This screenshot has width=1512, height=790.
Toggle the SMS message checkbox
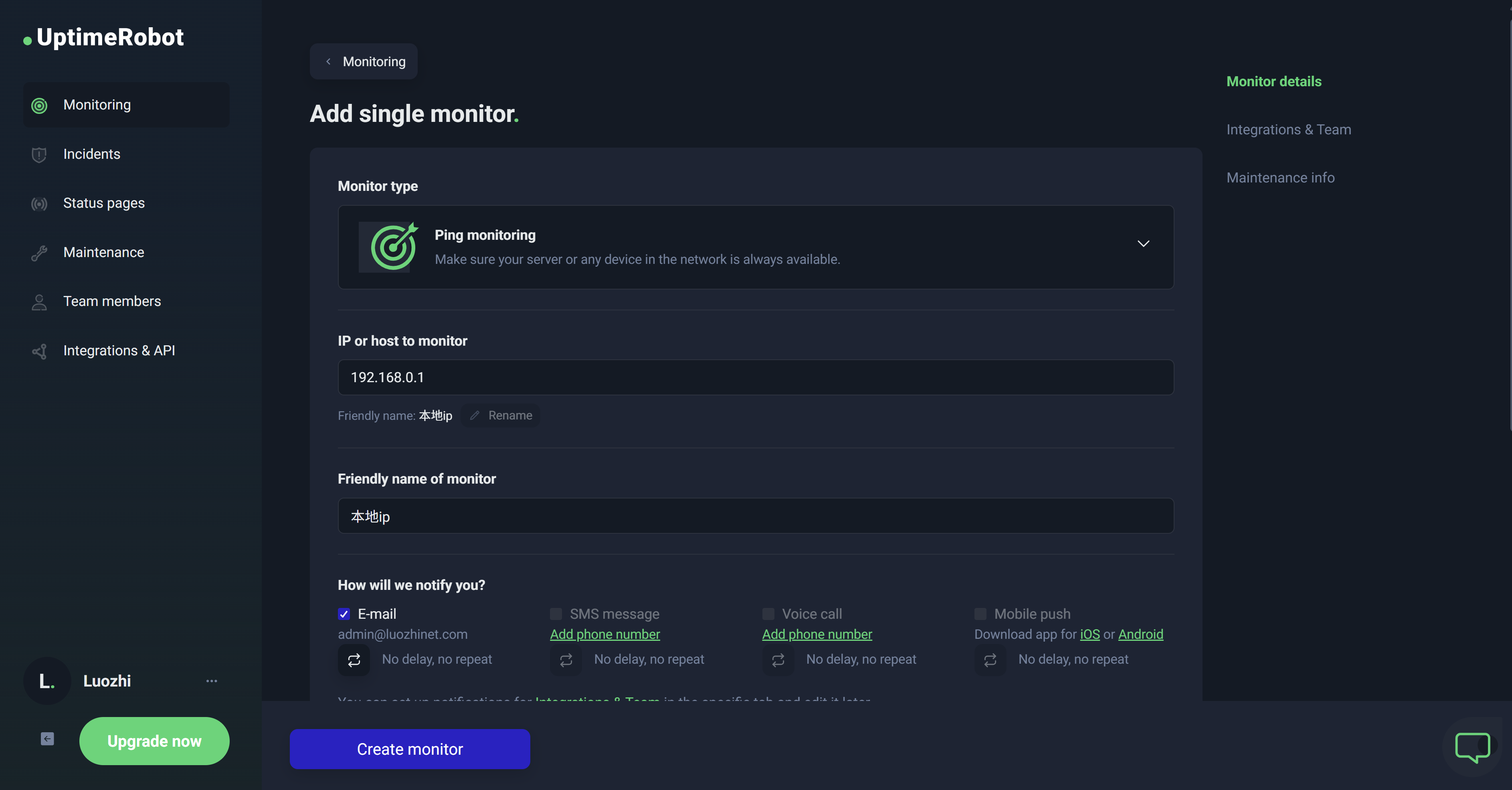(x=555, y=614)
